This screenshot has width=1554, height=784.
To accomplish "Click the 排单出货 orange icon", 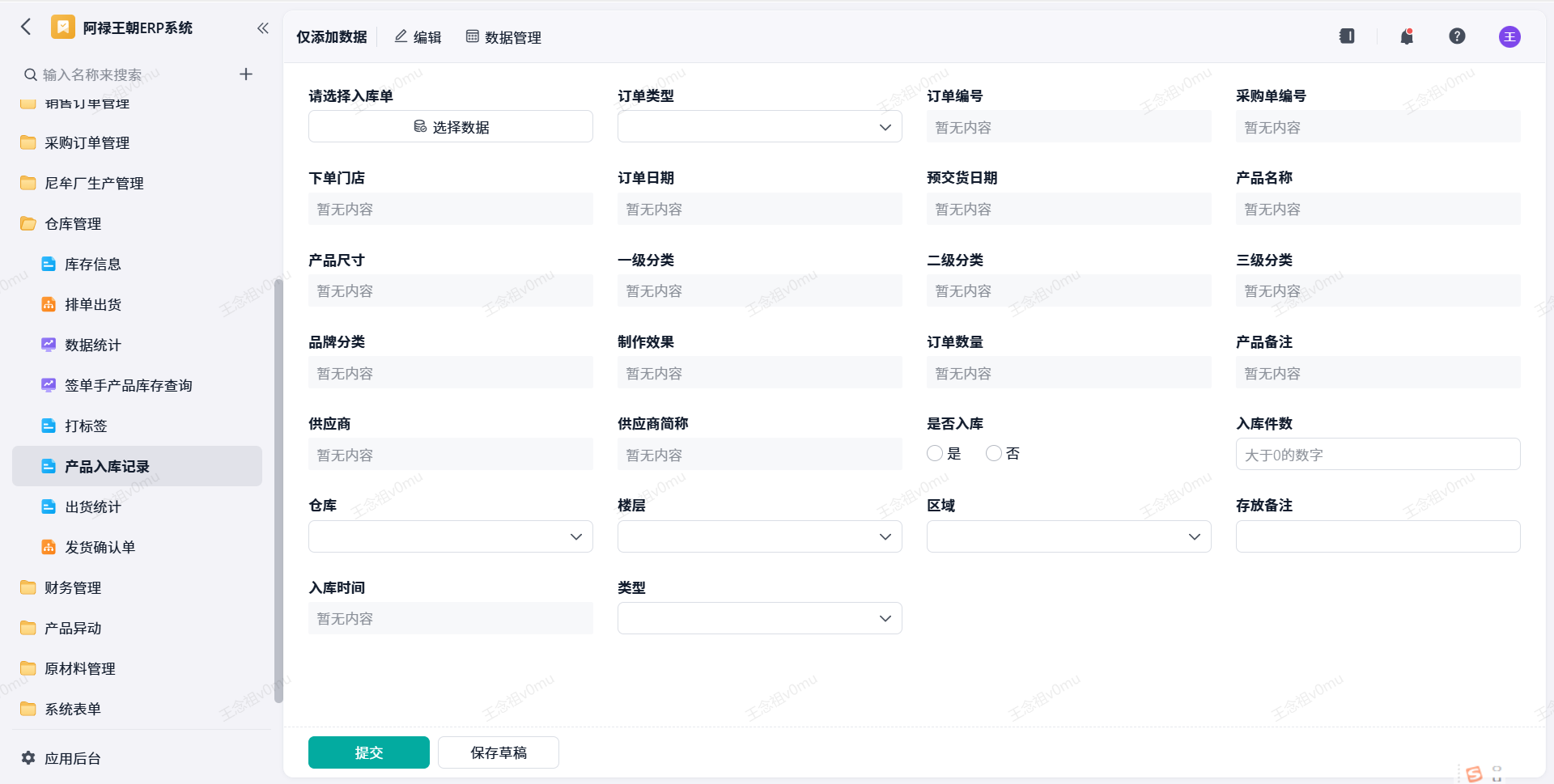I will coord(49,304).
